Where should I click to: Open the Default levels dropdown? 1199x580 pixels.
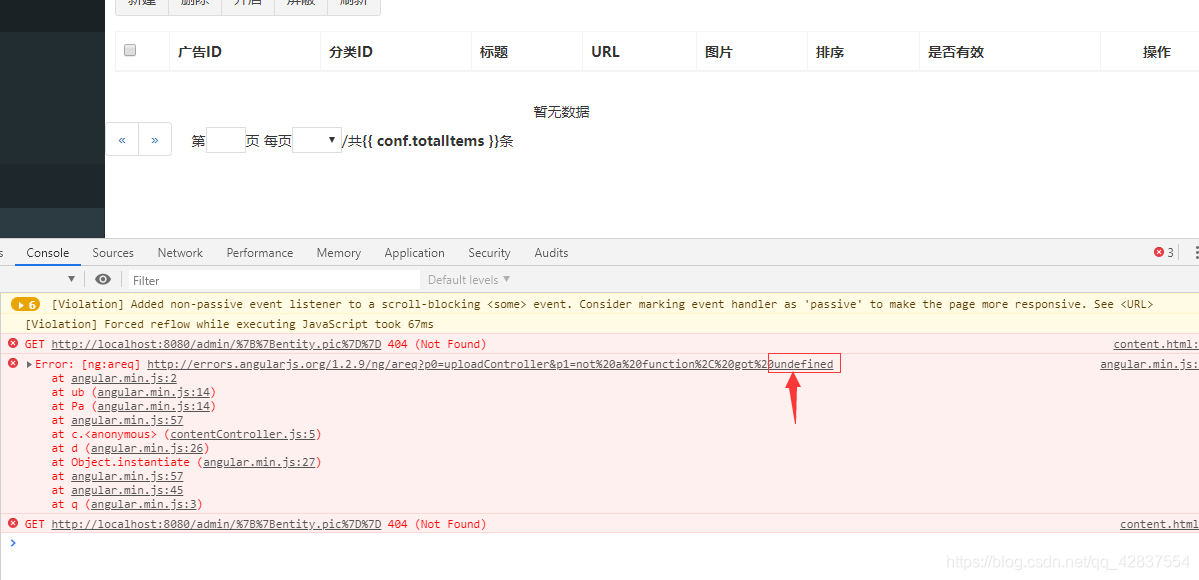click(x=469, y=279)
